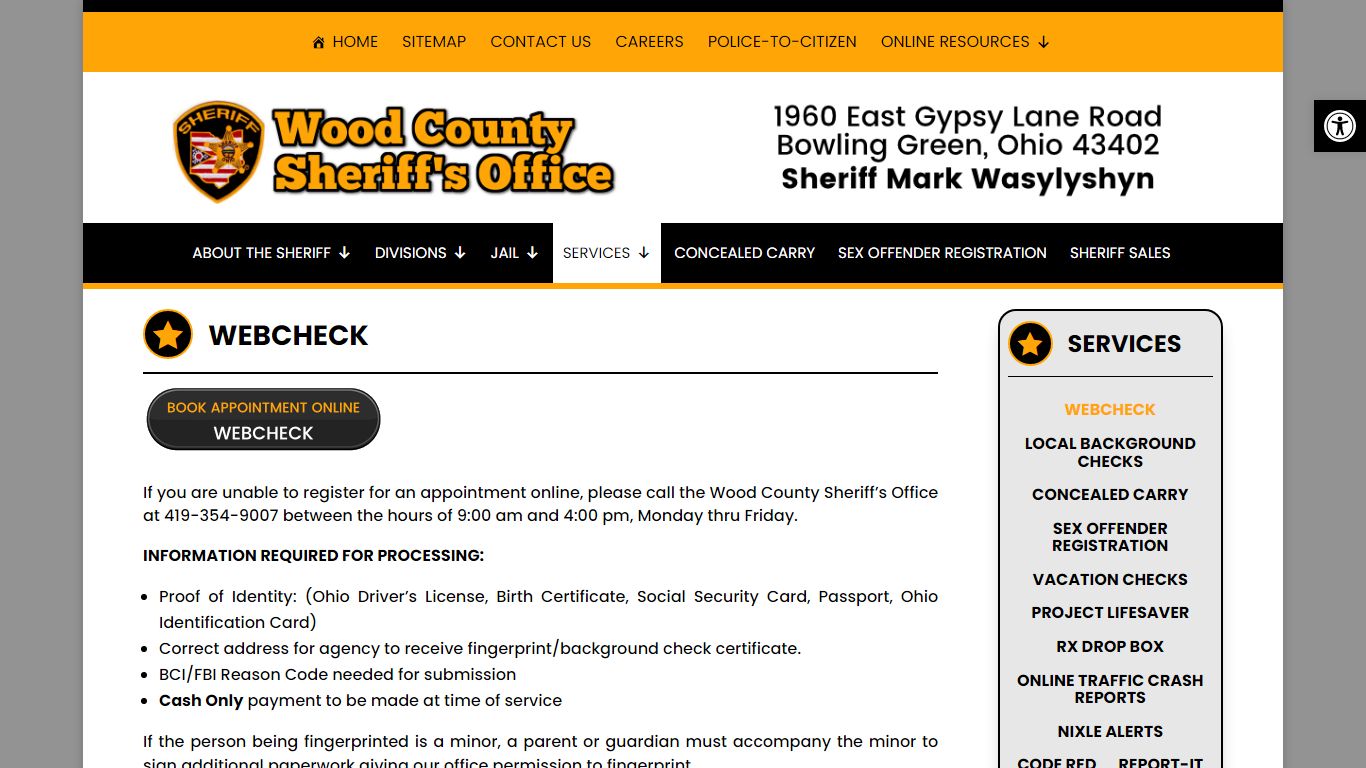This screenshot has height=768, width=1366.
Task: Expand the Divisions menu arrow
Action: (x=460, y=253)
